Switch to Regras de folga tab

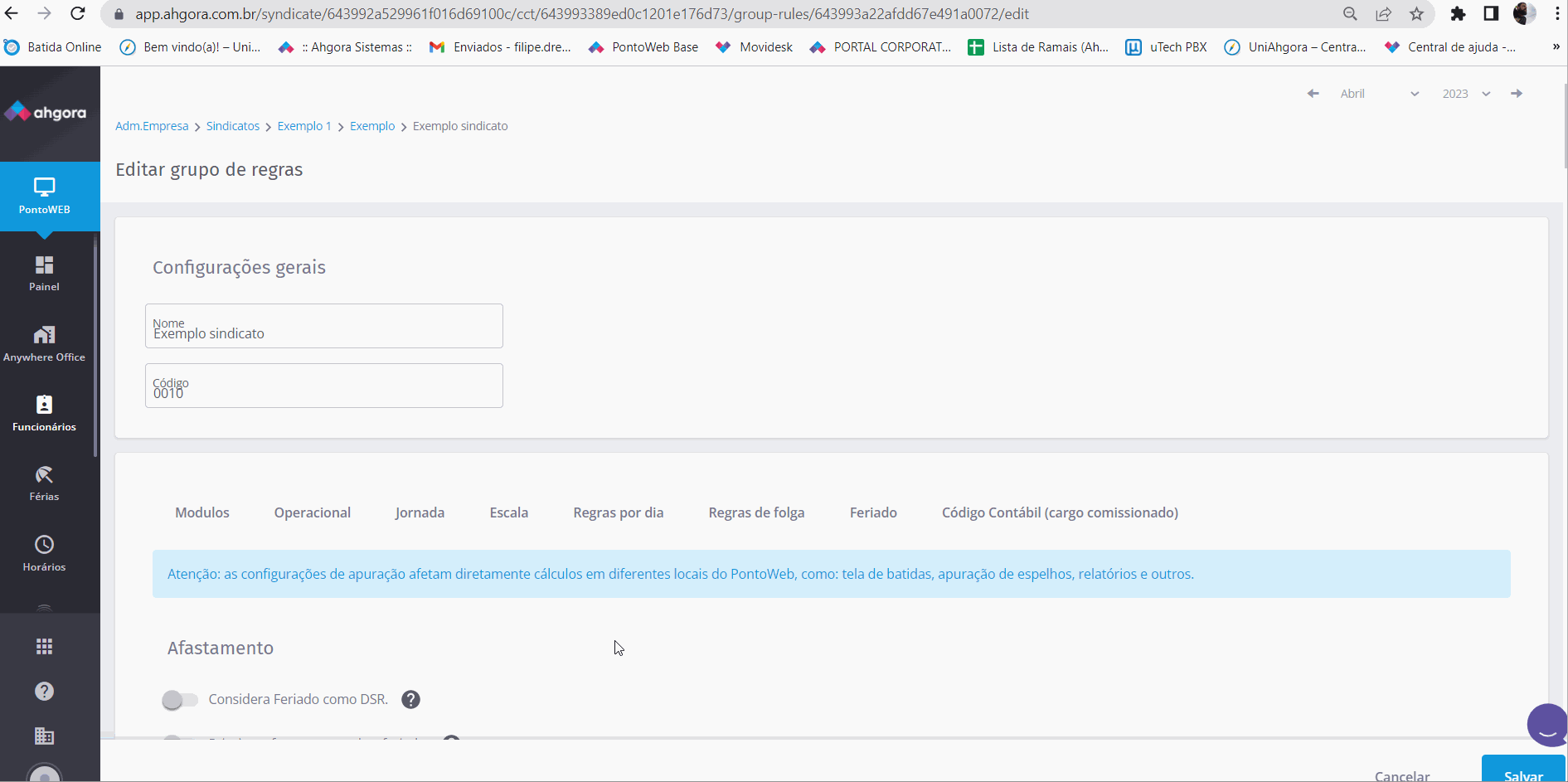[x=756, y=512]
